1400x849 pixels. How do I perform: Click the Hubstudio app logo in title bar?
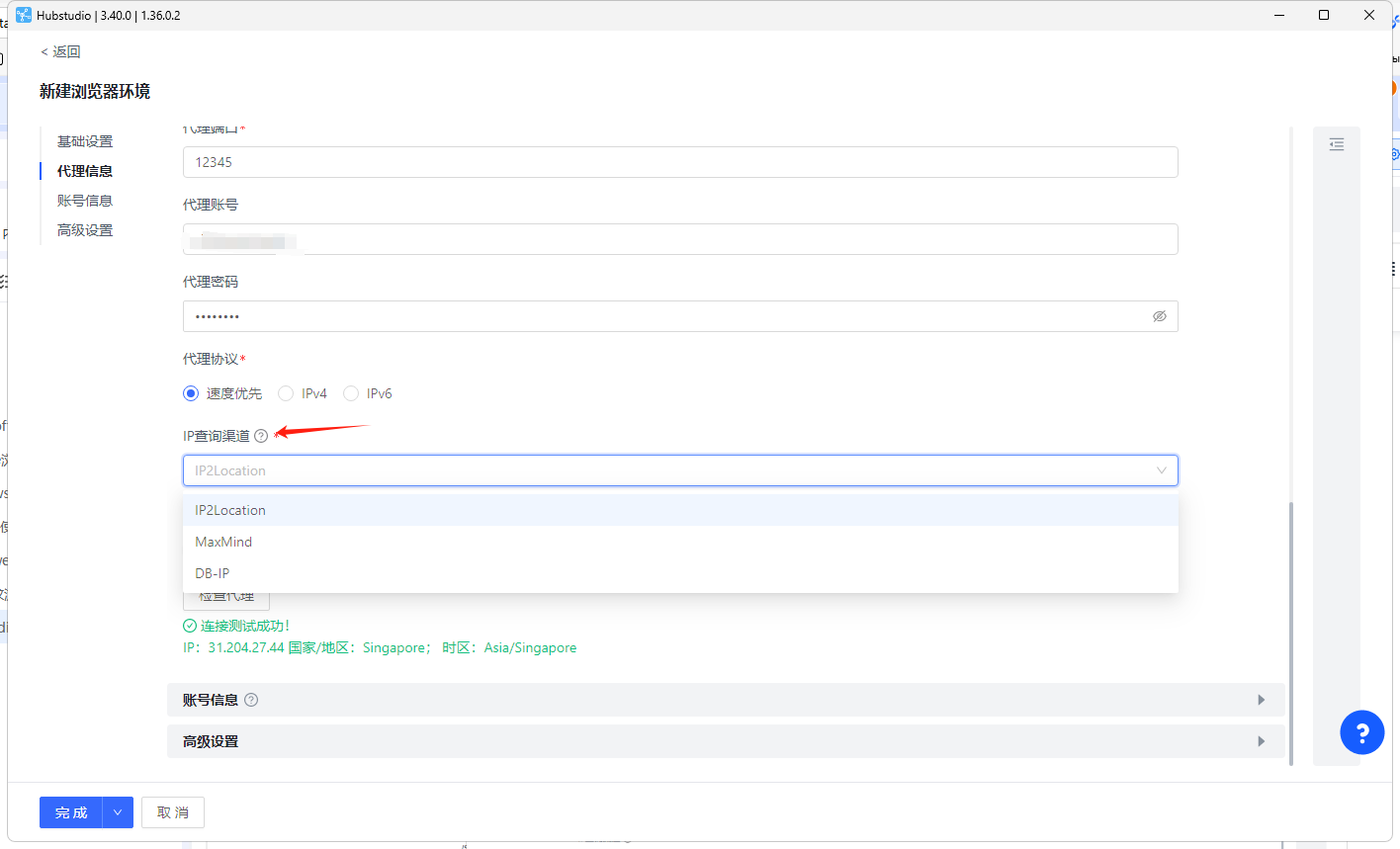[24, 15]
